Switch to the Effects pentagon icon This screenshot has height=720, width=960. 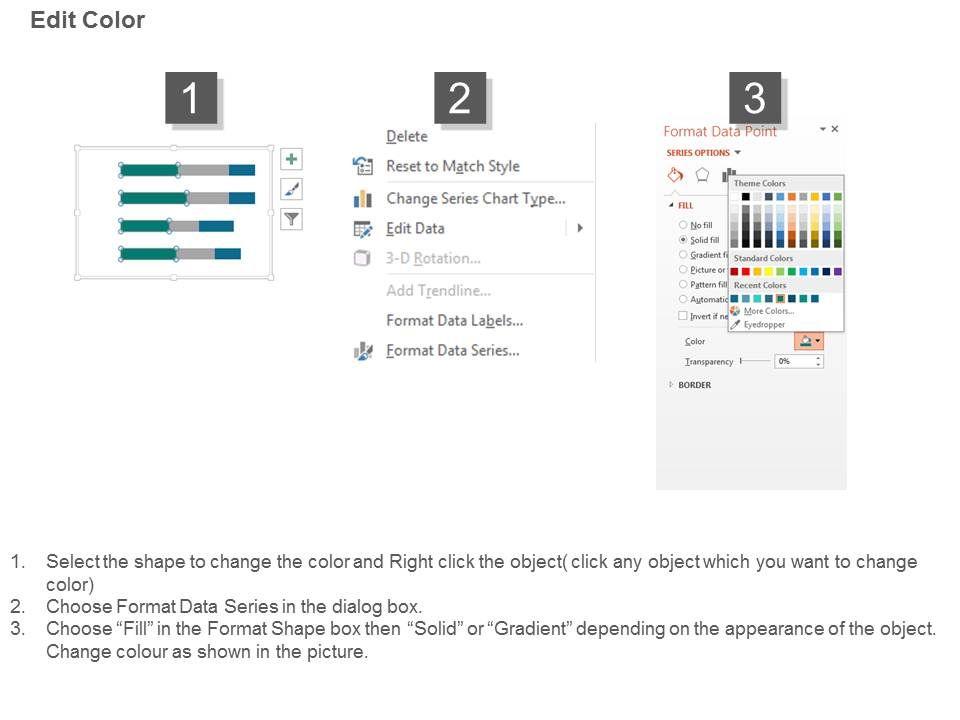pos(702,175)
